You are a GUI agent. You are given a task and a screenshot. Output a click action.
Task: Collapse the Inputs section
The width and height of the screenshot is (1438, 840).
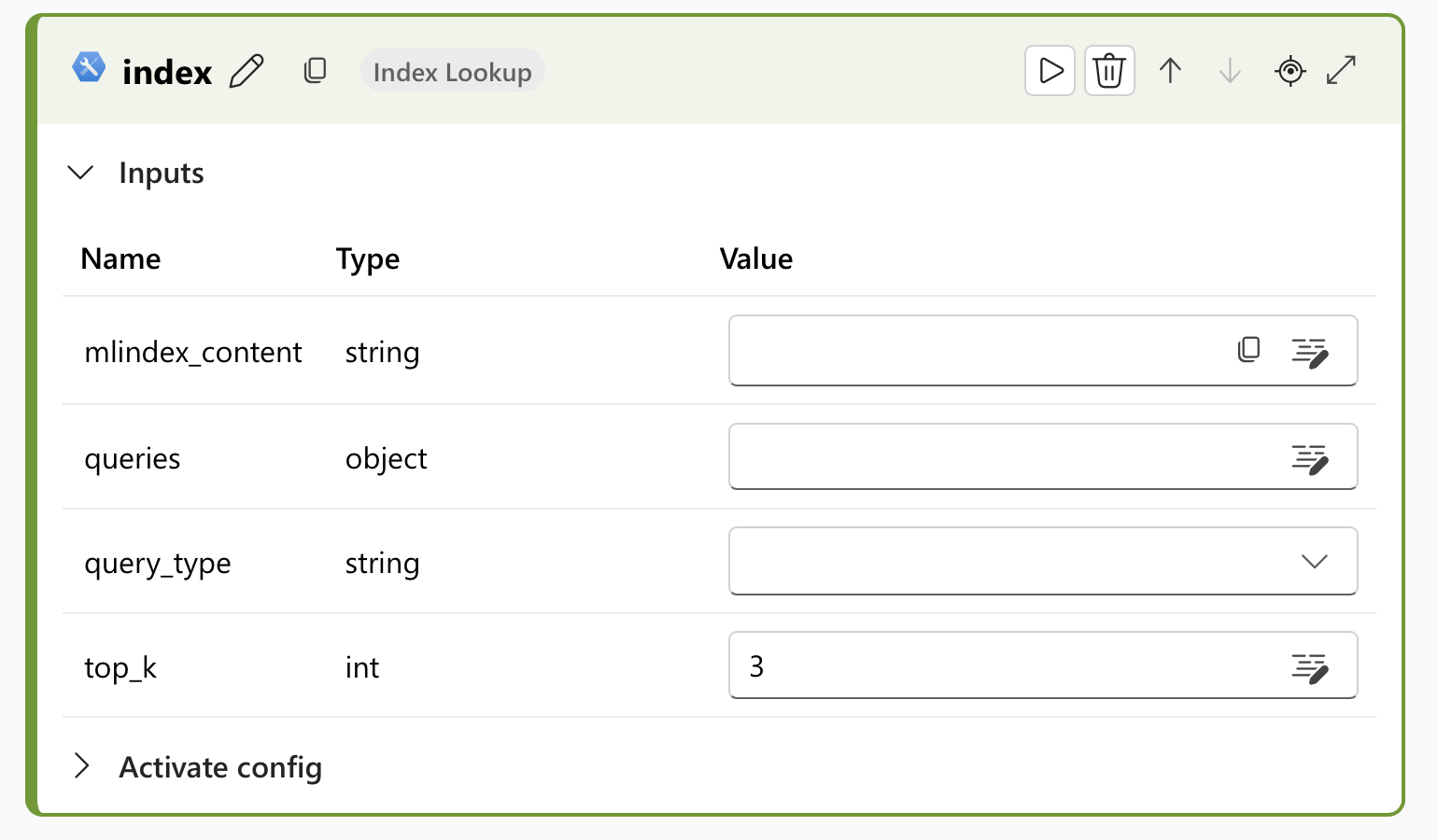point(81,173)
